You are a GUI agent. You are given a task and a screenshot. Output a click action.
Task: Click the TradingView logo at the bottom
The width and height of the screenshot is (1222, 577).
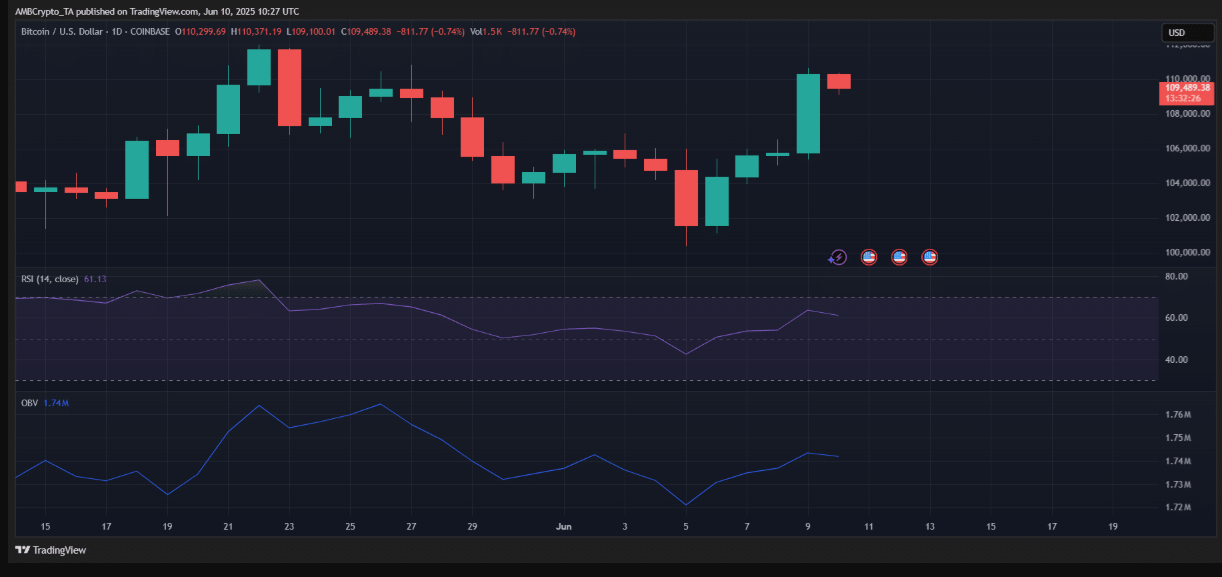pos(50,550)
